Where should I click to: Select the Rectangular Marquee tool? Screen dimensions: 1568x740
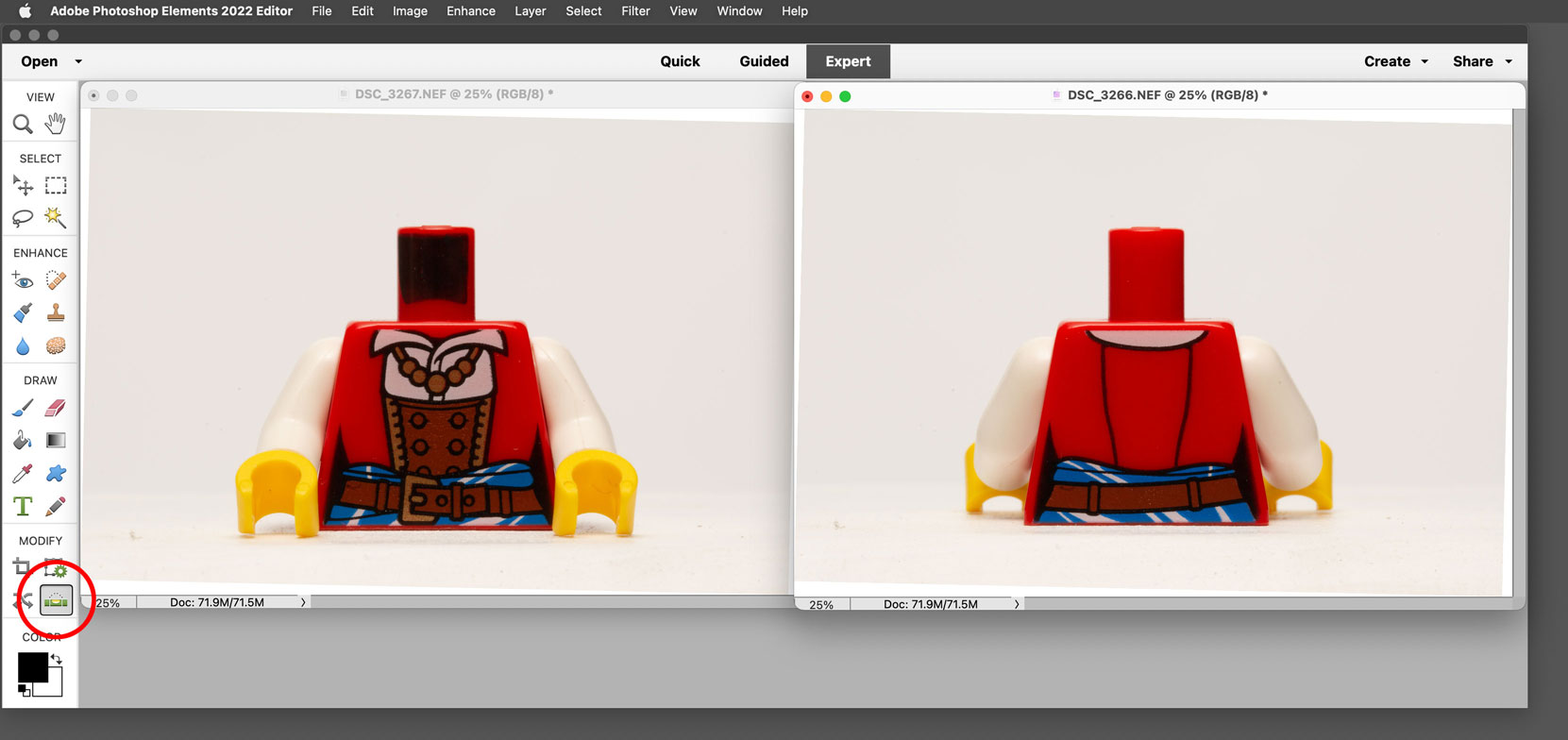point(56,186)
